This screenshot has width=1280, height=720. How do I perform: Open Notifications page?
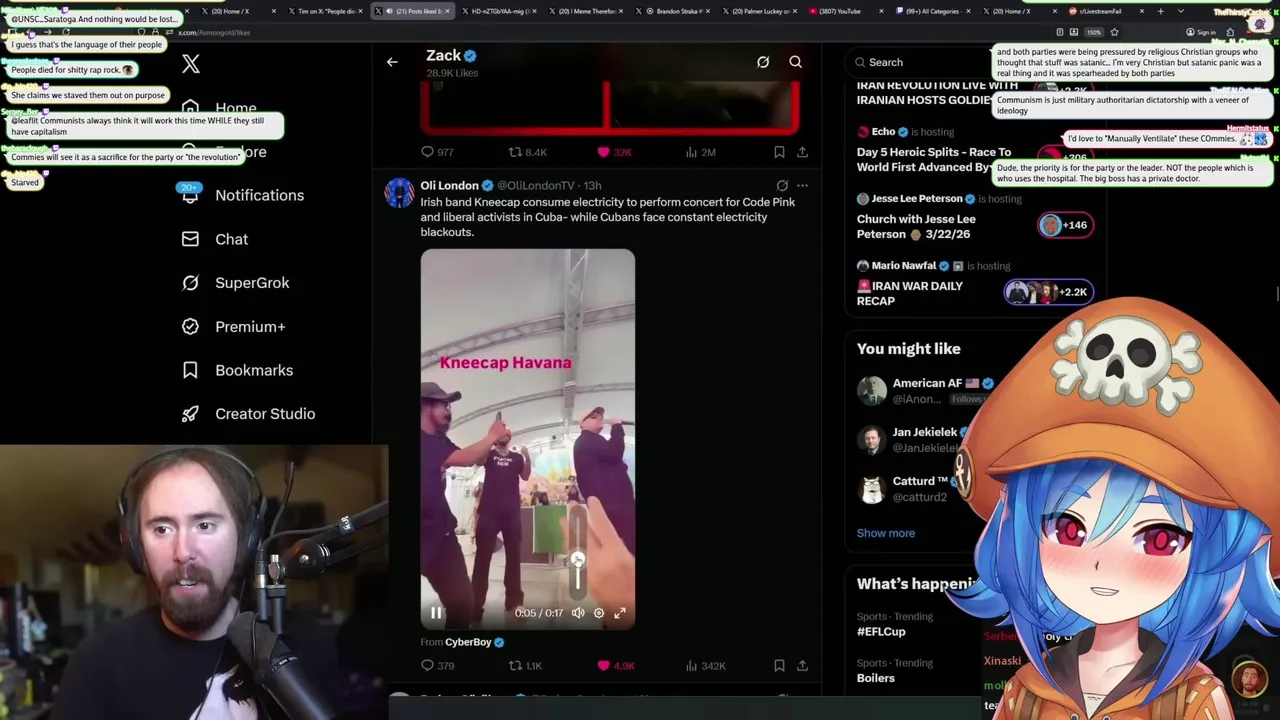click(x=259, y=195)
